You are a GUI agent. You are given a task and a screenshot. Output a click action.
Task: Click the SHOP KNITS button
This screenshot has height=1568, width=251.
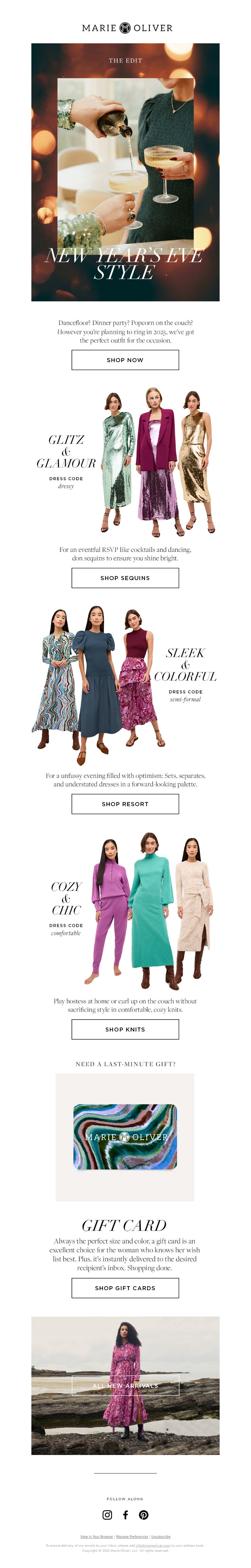click(x=125, y=1029)
